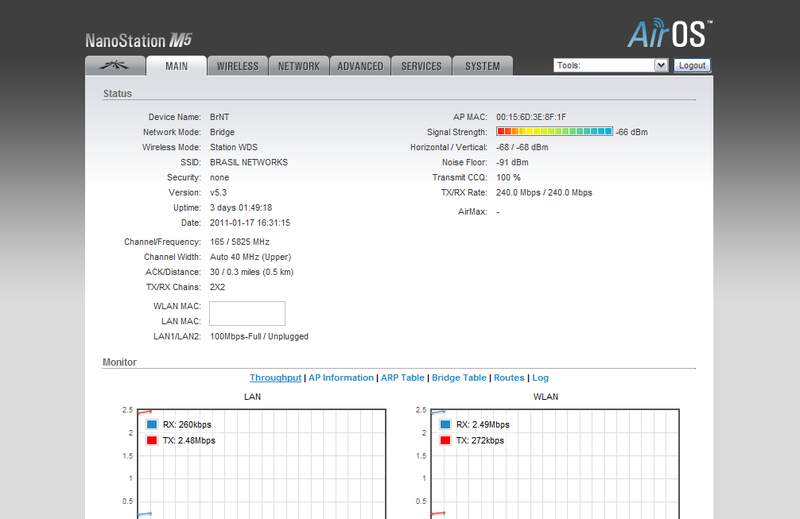This screenshot has height=519, width=800.
Task: Select the SYSTEM tab
Action: pyautogui.click(x=483, y=66)
